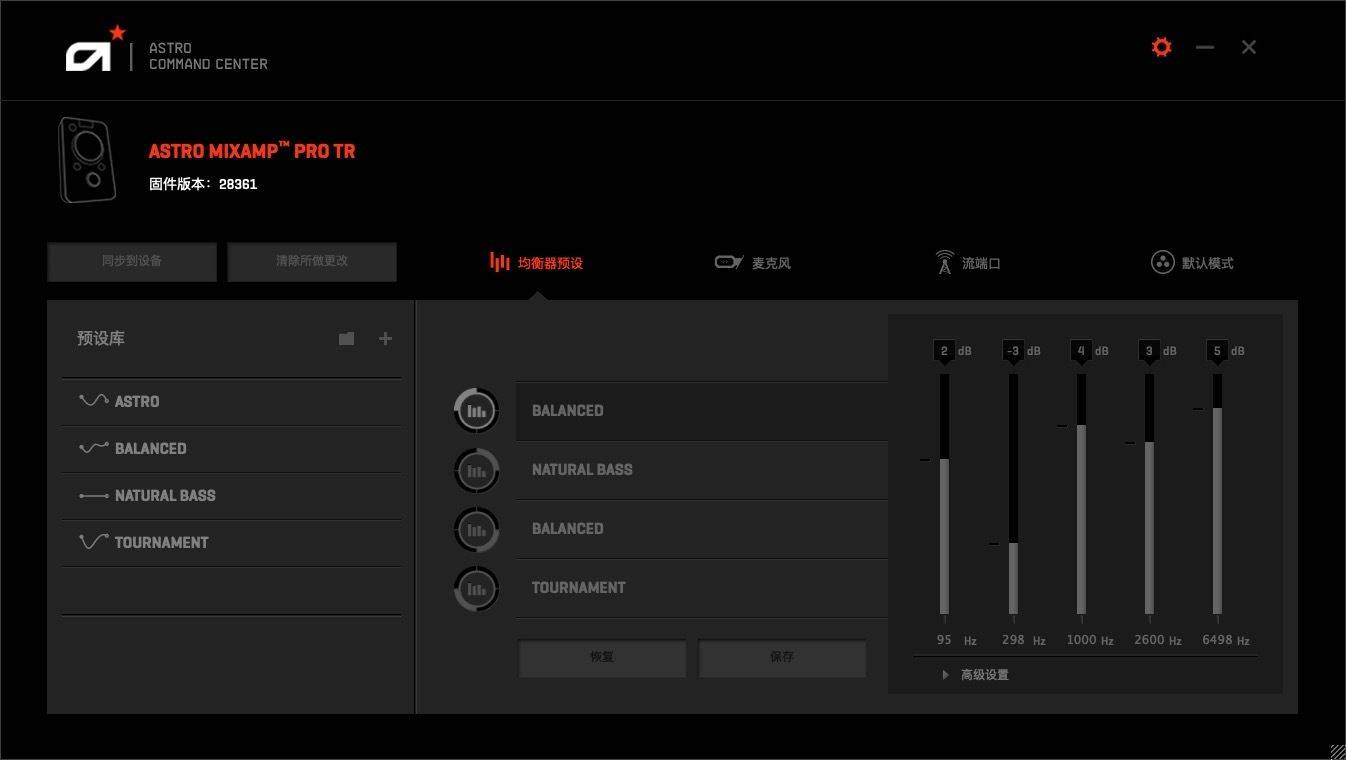
Task: Click the MixAmp Pro TR device image
Action: (87, 160)
